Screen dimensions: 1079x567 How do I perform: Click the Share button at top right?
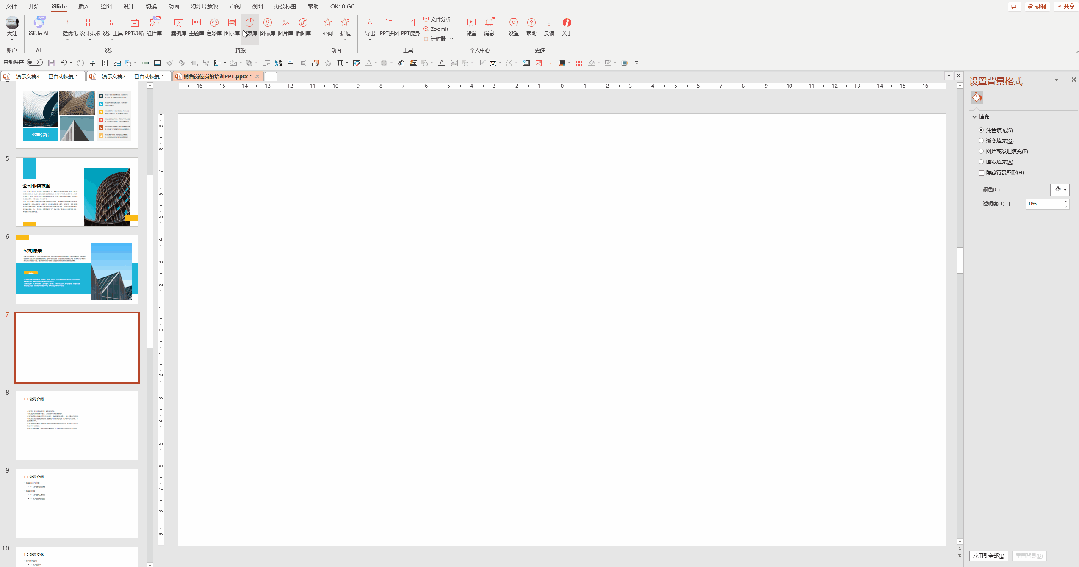[x=1064, y=6]
